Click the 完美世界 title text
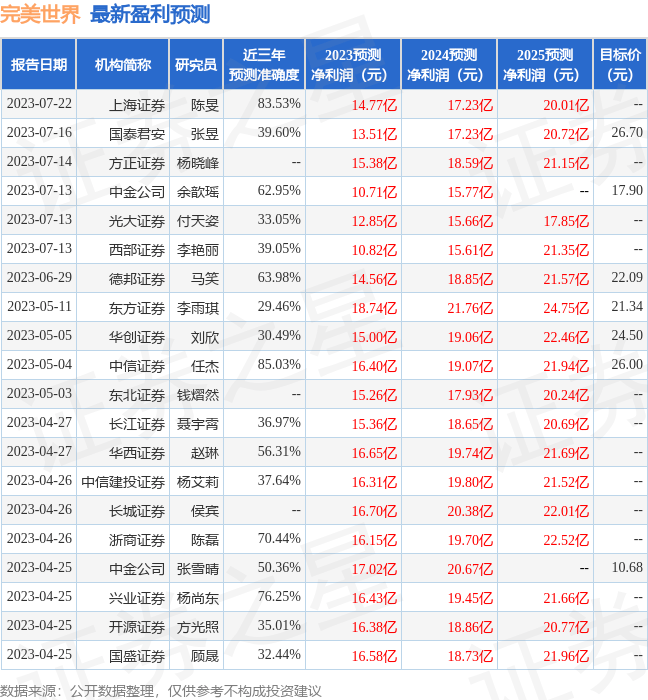Viewport: 648px width, 700px height. (40, 14)
